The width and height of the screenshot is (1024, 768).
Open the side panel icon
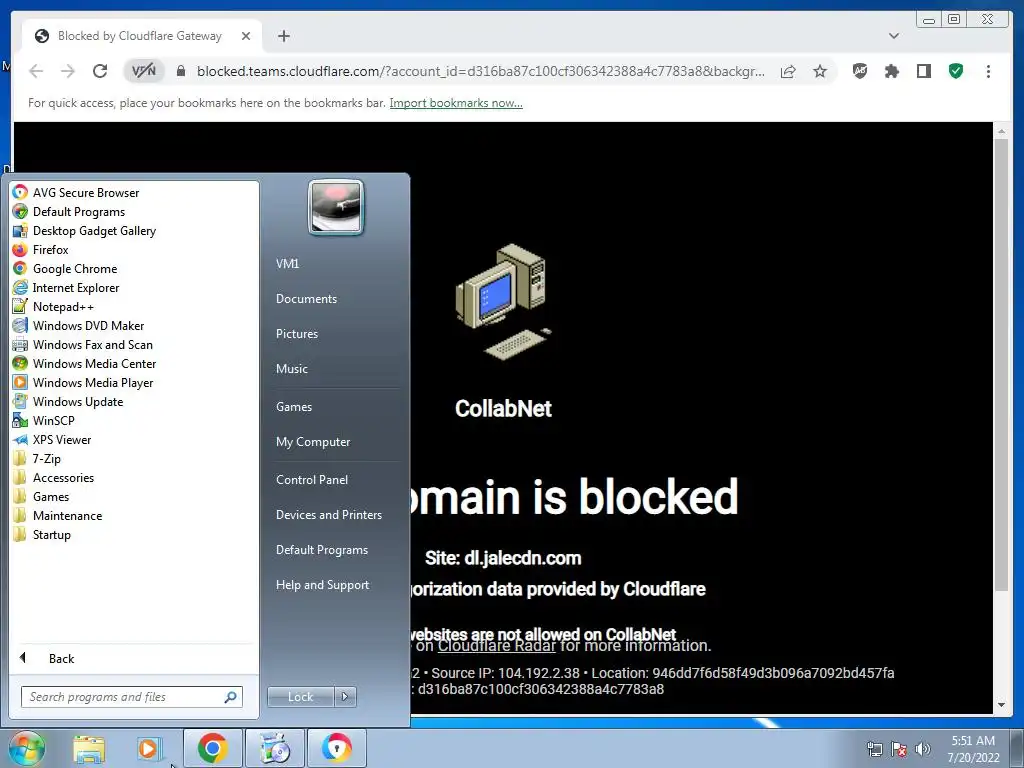click(923, 71)
